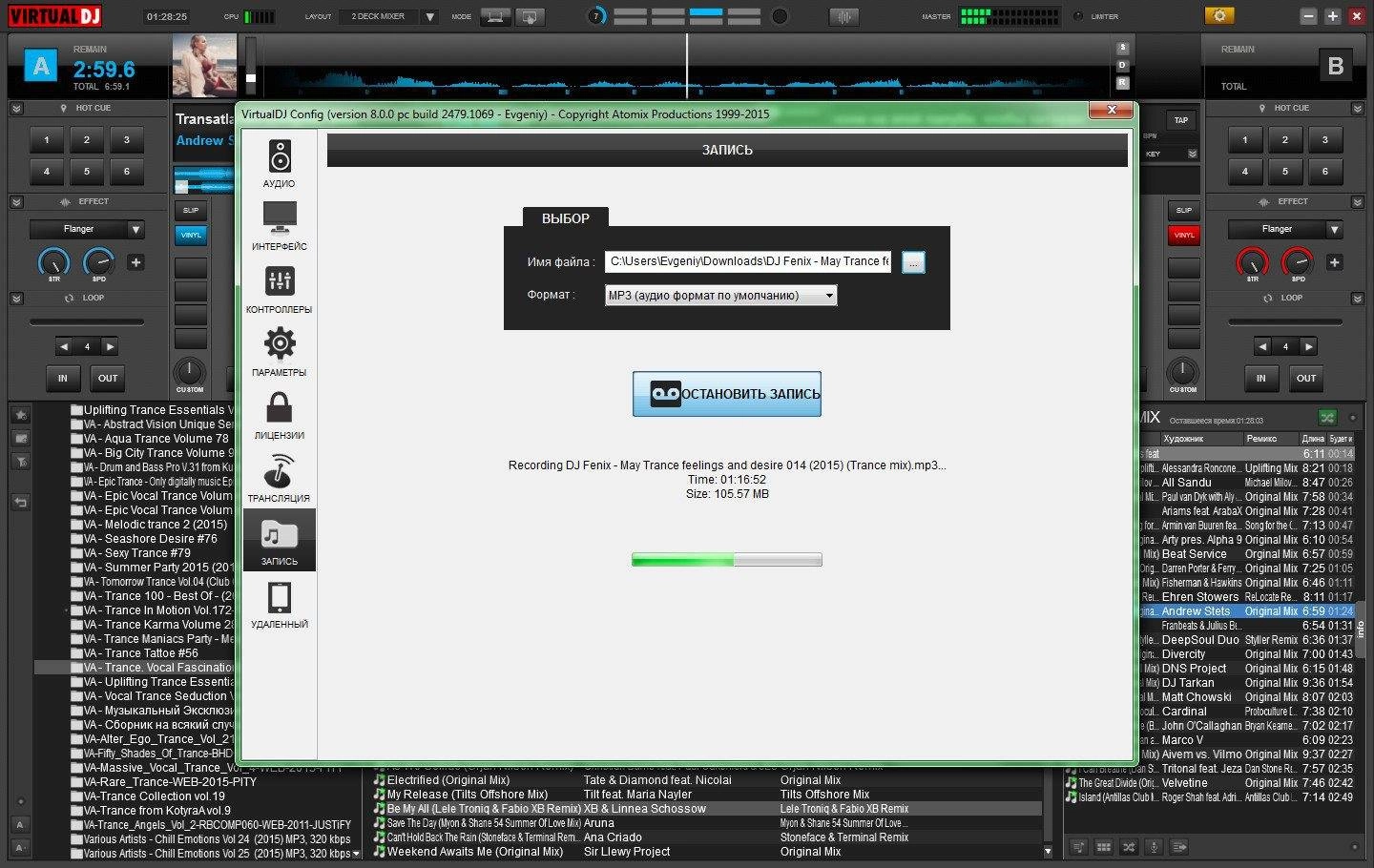Viewport: 1374px width, 868px height.
Task: Click deck A STR effect knob
Action: [53, 261]
